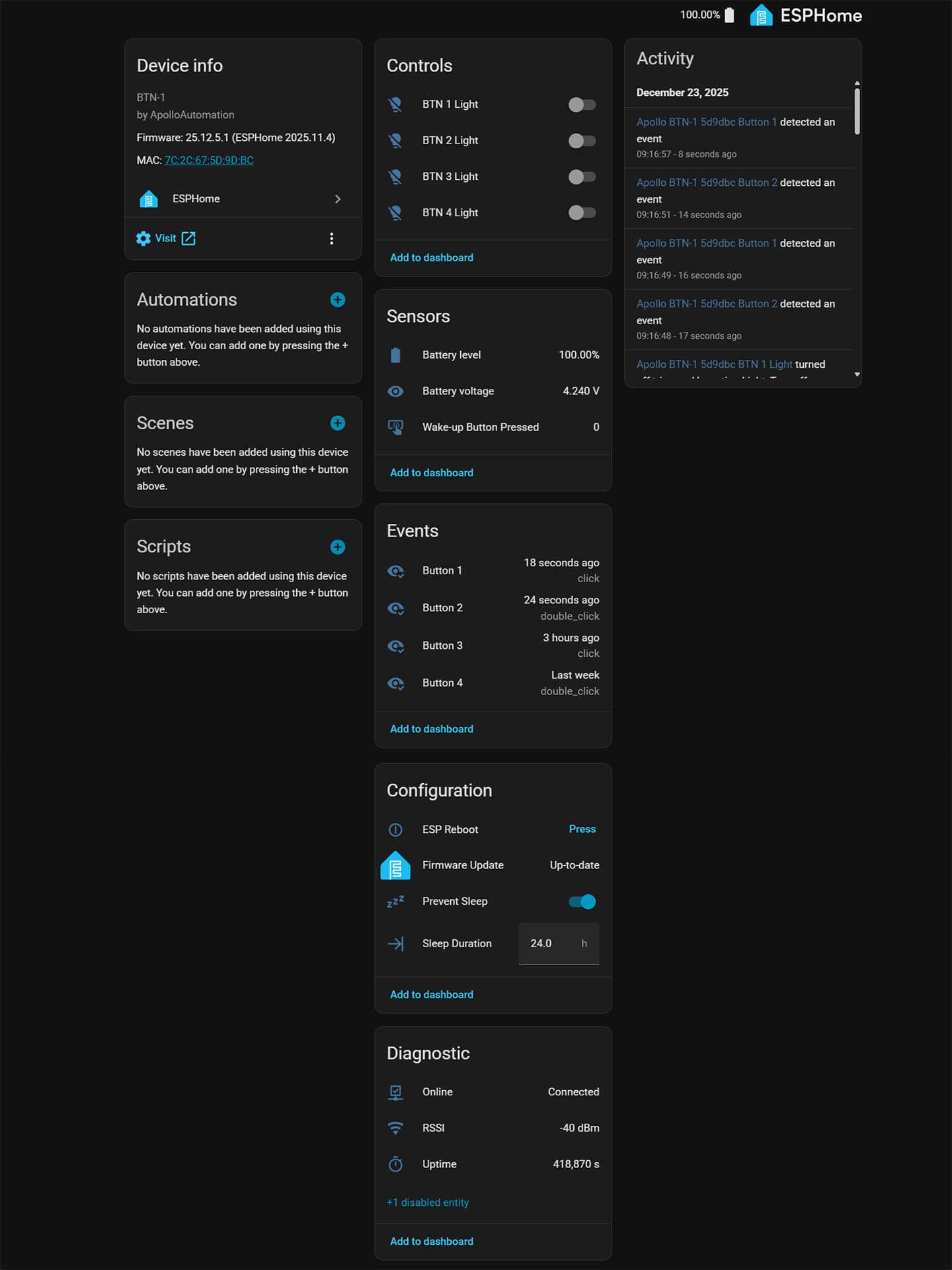Click the Uptime timer icon
Viewport: 952px width, 1270px height.
point(395,1164)
